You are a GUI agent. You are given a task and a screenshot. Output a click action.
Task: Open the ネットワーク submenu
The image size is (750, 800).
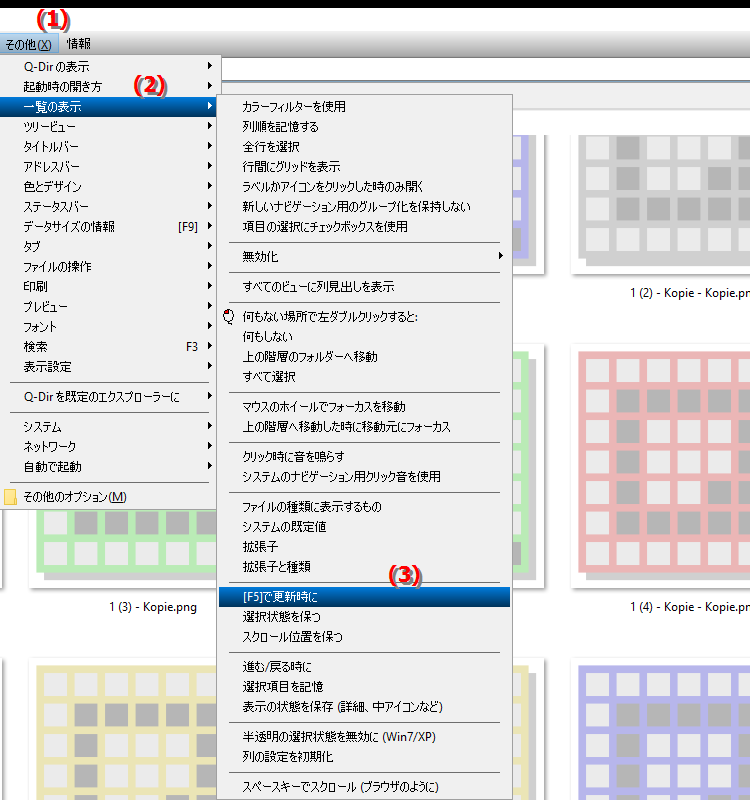pyautogui.click(x=110, y=446)
